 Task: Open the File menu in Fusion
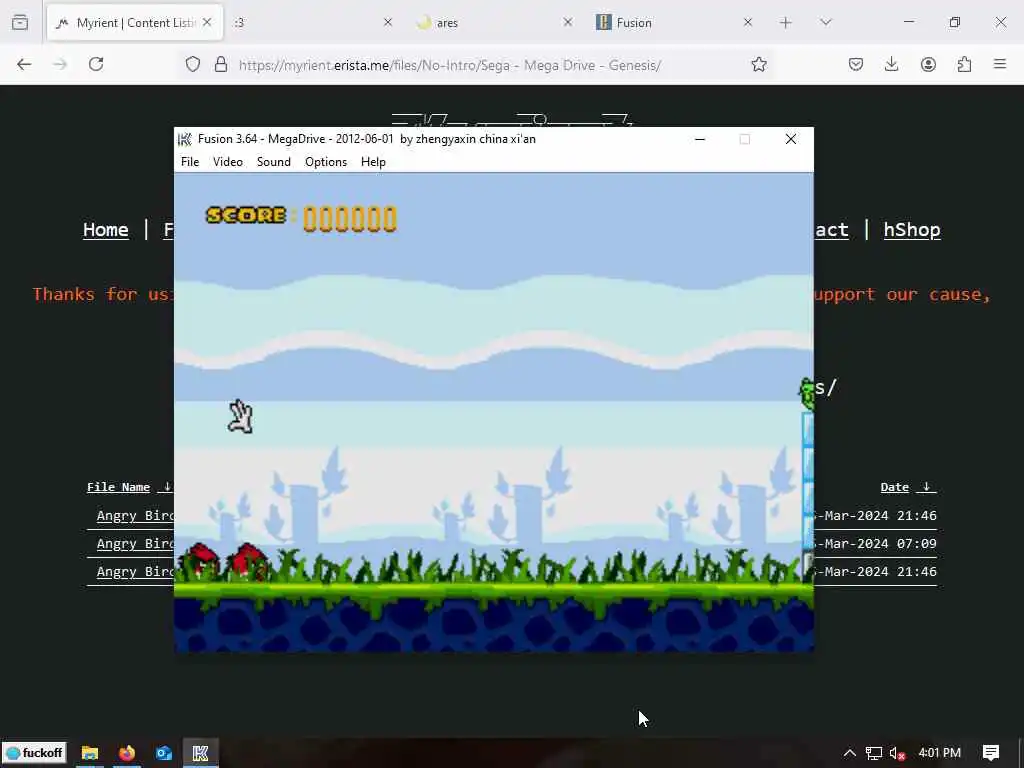point(190,162)
